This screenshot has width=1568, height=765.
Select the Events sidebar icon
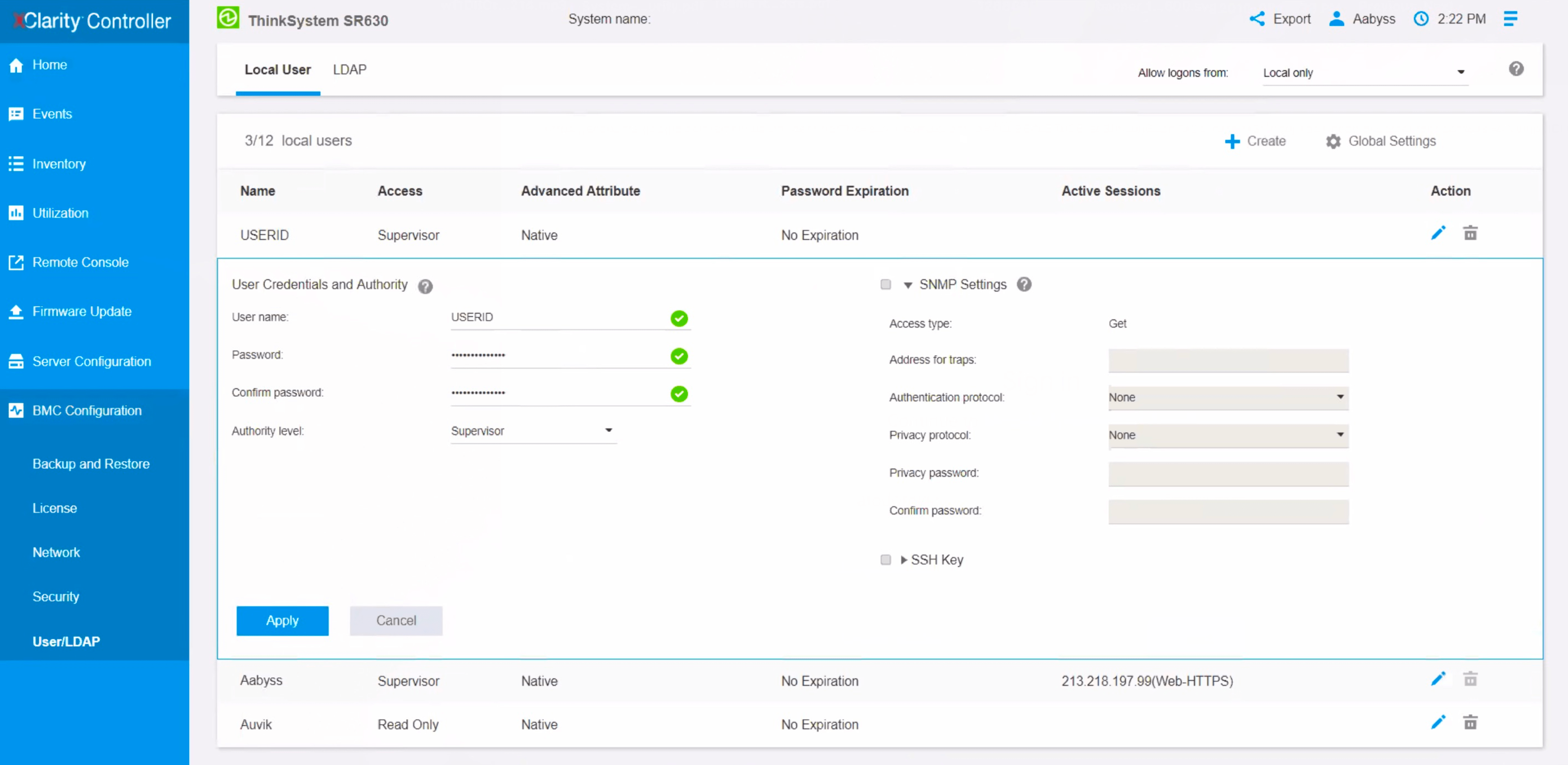16,114
